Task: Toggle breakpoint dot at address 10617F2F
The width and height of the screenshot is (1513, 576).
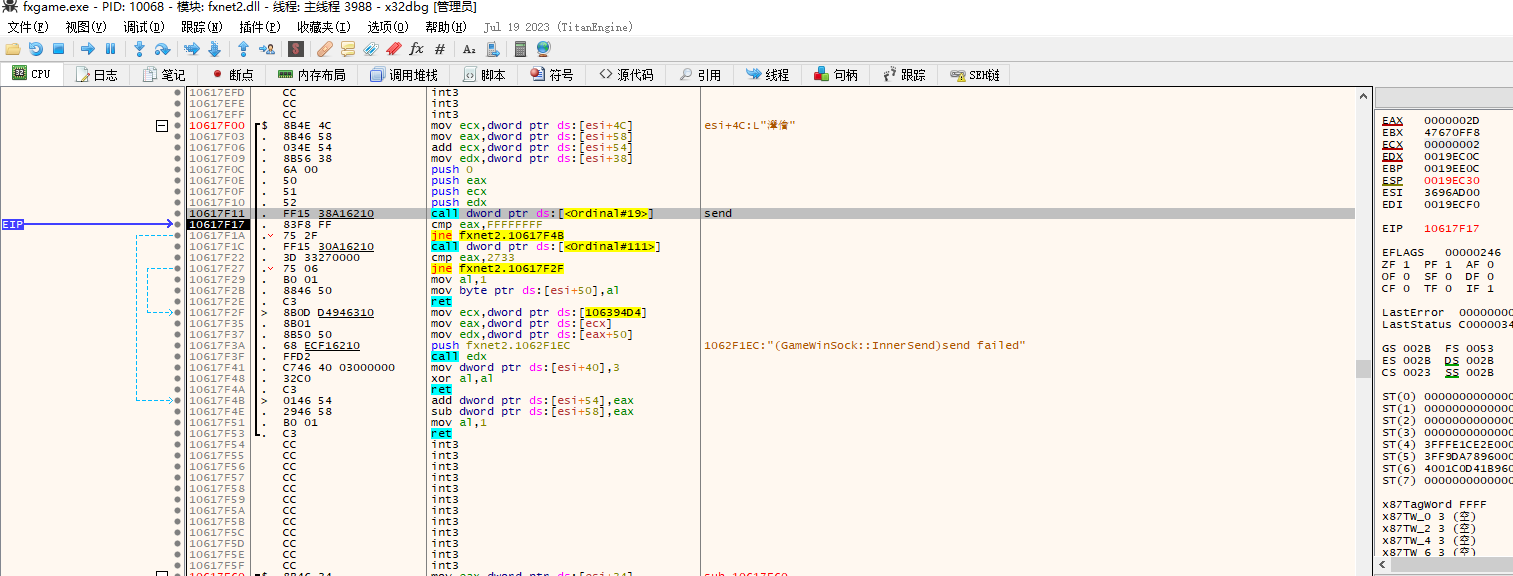Action: click(178, 312)
